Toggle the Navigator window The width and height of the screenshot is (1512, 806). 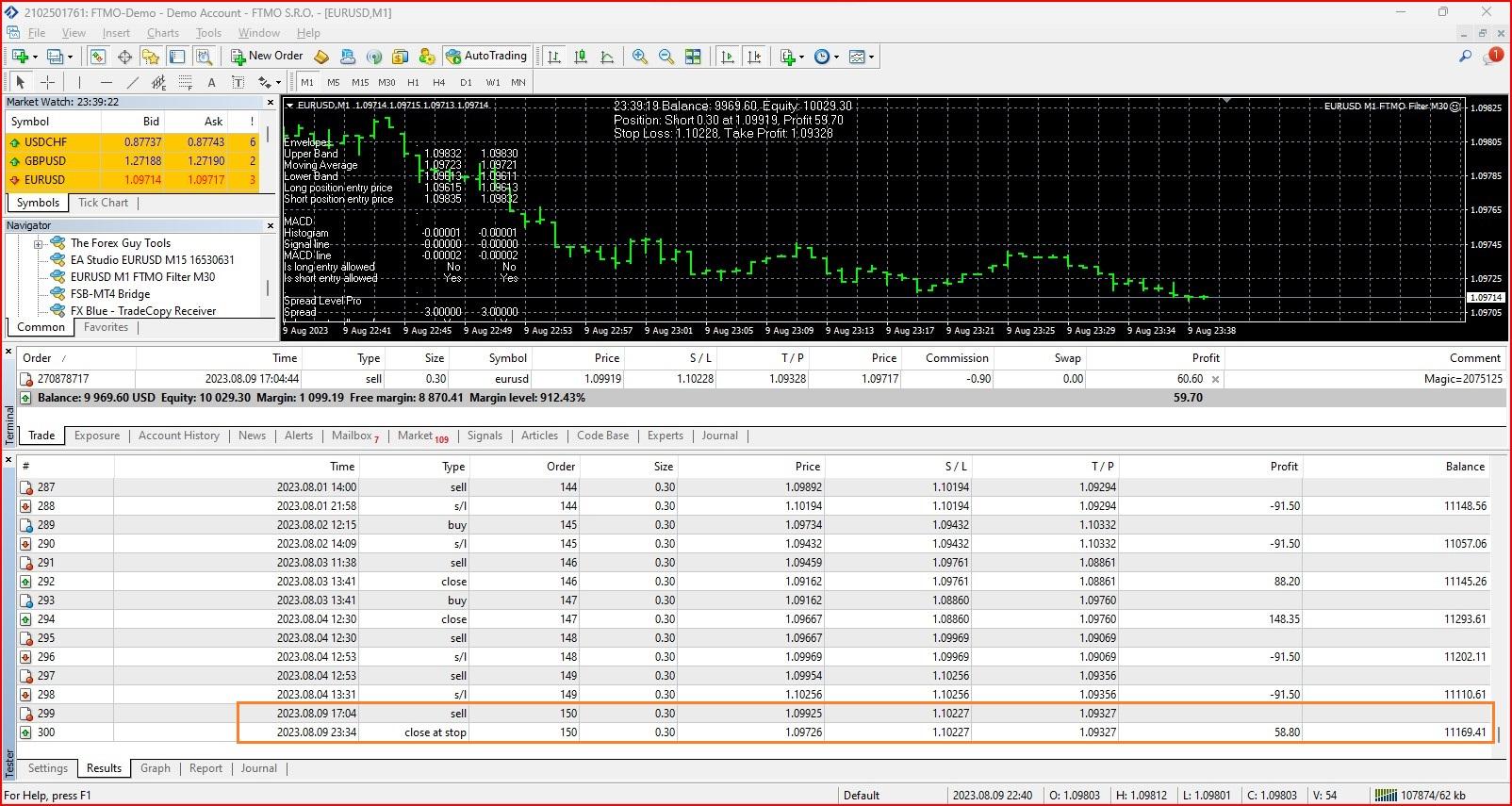click(150, 57)
